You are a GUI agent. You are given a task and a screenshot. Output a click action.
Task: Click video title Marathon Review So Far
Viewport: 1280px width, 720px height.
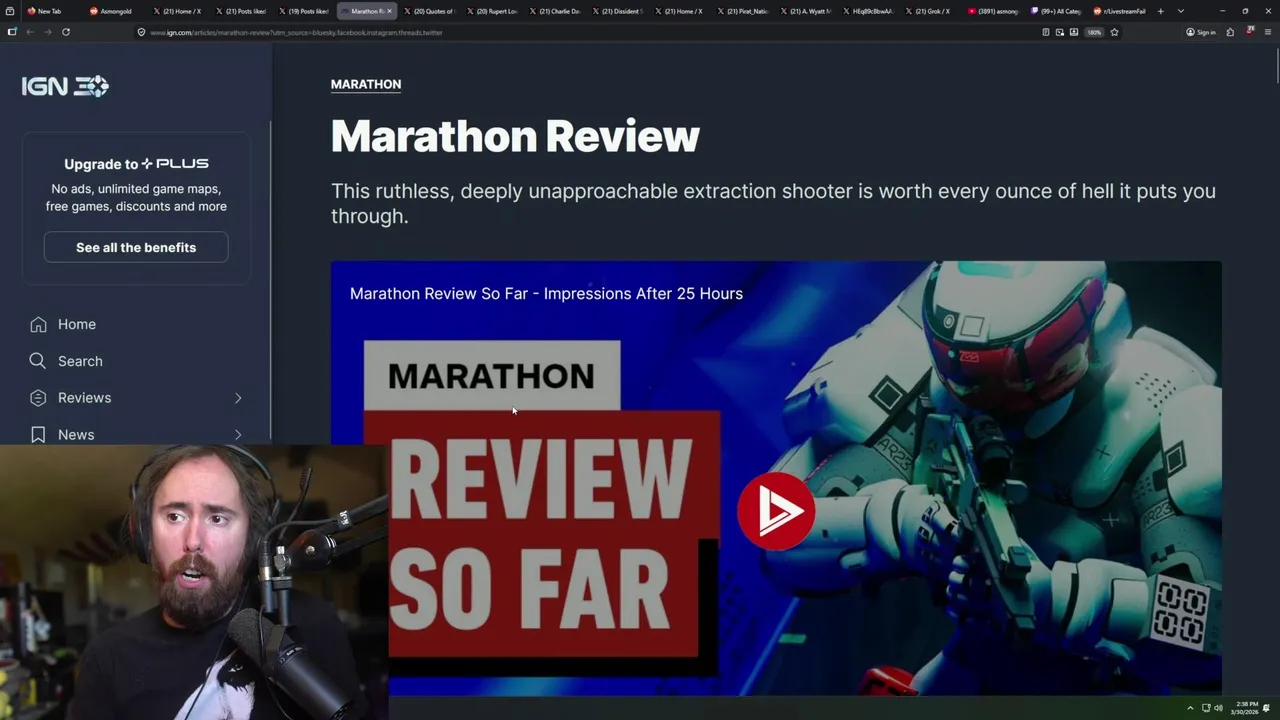(x=546, y=293)
